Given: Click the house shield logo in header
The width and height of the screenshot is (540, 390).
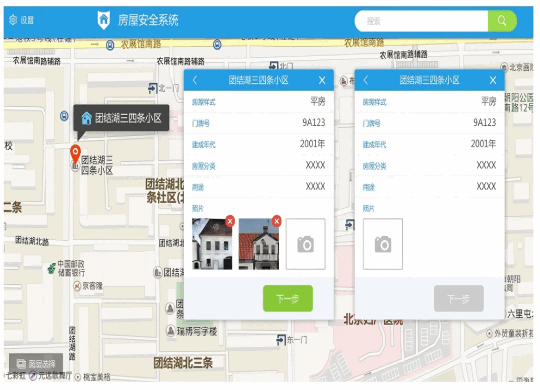Looking at the screenshot, I should tap(103, 20).
